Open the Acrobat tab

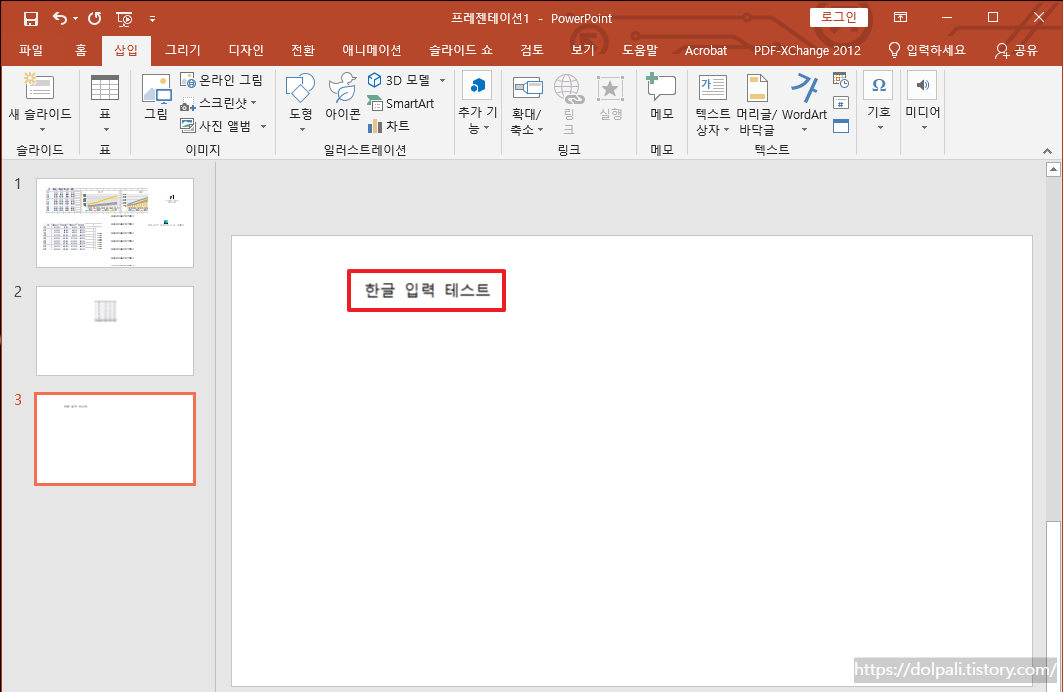pyautogui.click(x=706, y=50)
